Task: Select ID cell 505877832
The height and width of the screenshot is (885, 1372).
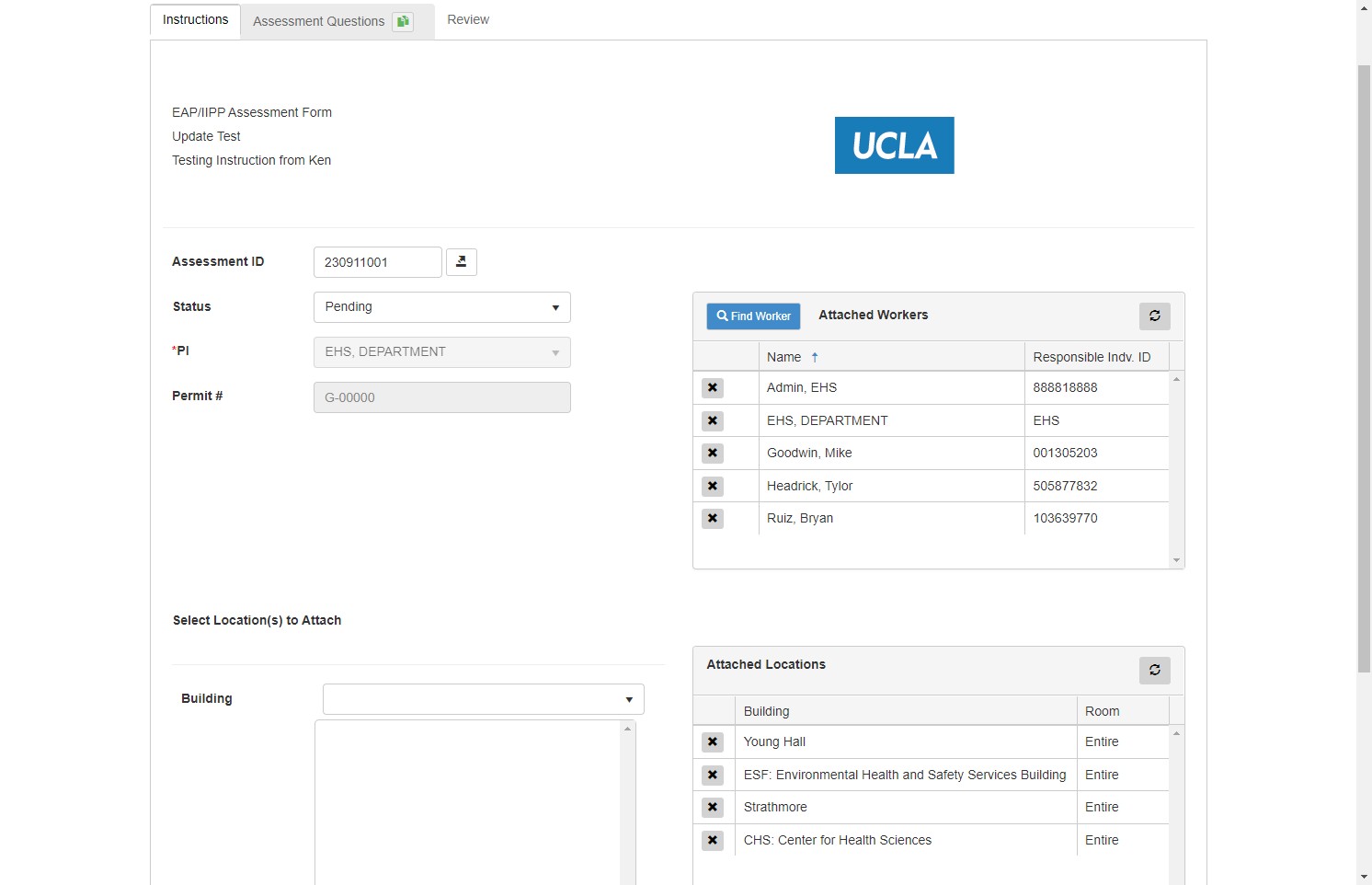Action: pos(1096,486)
